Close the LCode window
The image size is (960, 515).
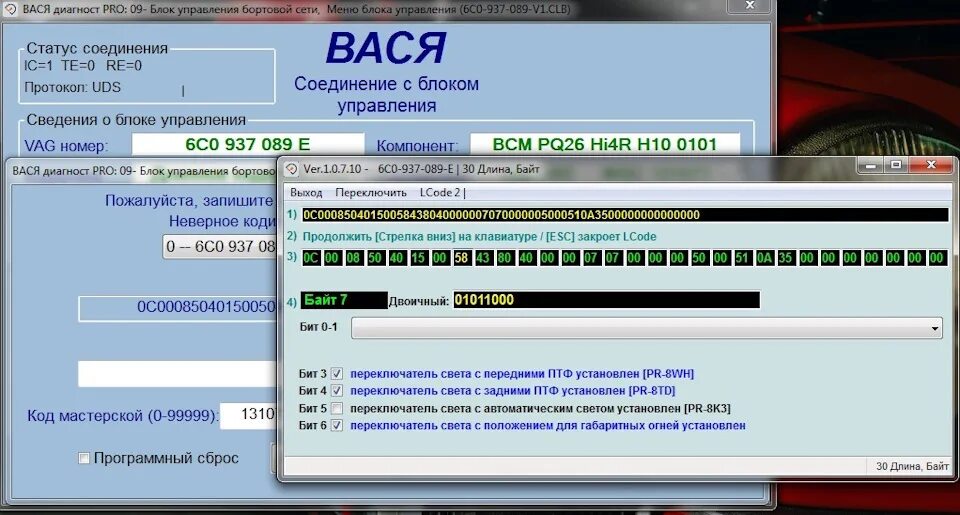coord(931,165)
